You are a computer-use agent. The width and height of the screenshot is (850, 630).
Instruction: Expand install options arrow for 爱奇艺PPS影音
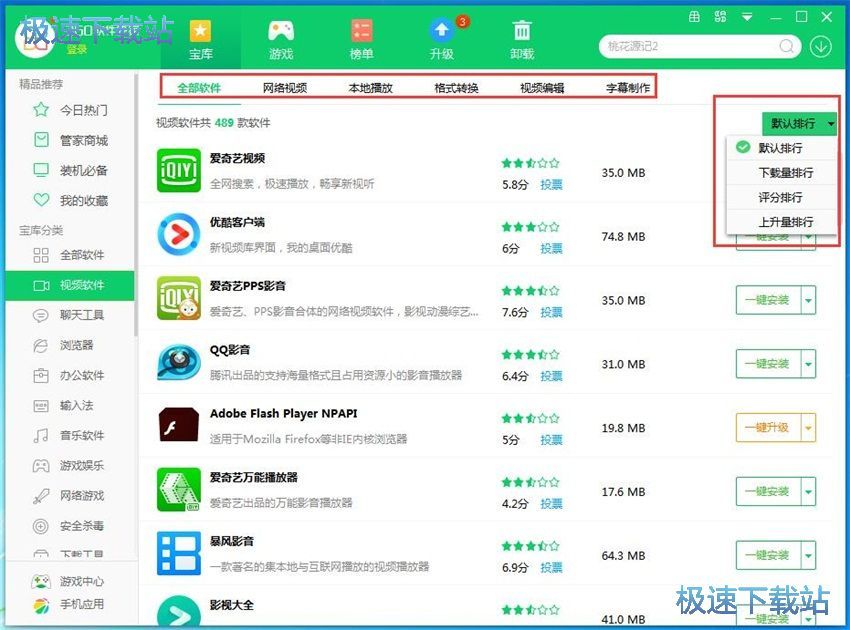click(x=808, y=300)
